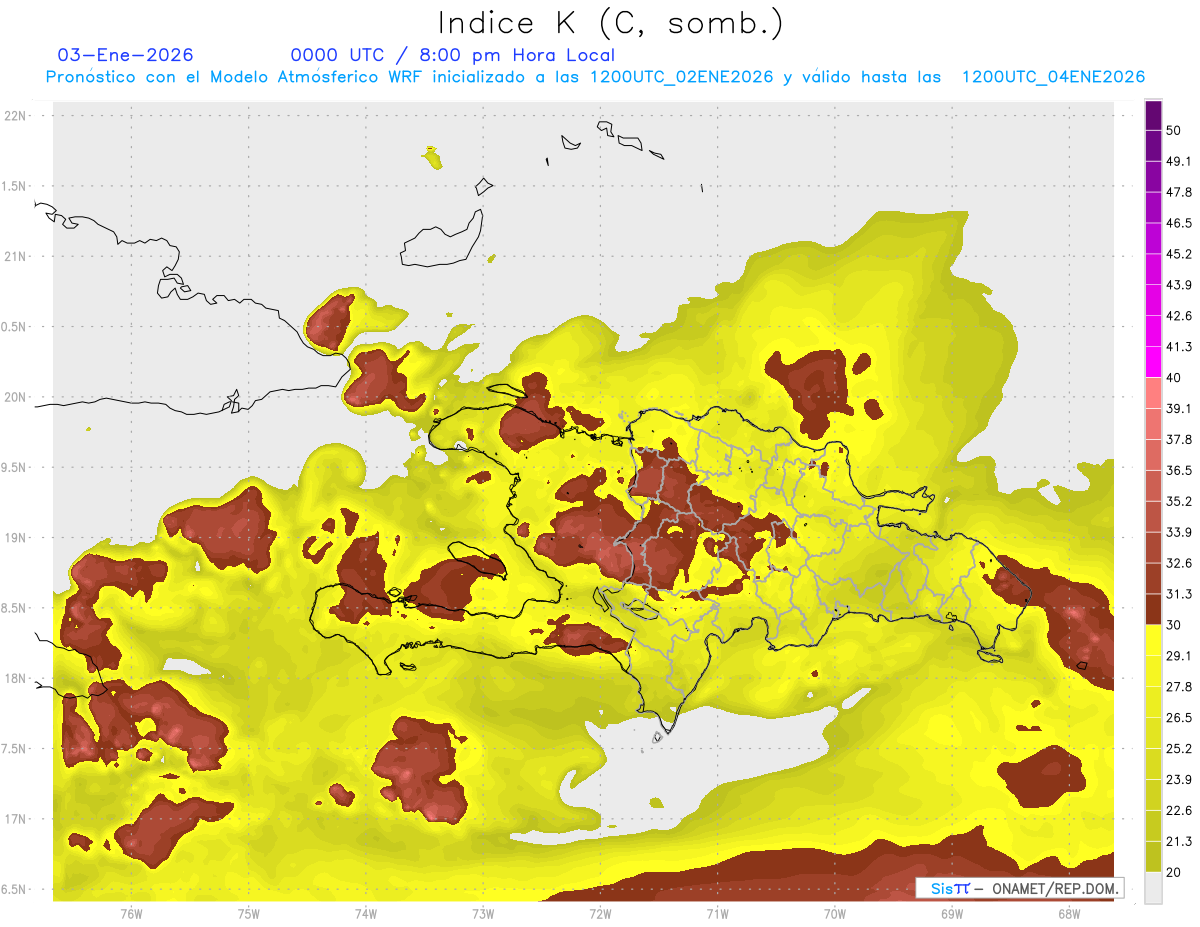Click the '7.5N' latitude label
Viewport: 1200px width, 927px height.
13,749
